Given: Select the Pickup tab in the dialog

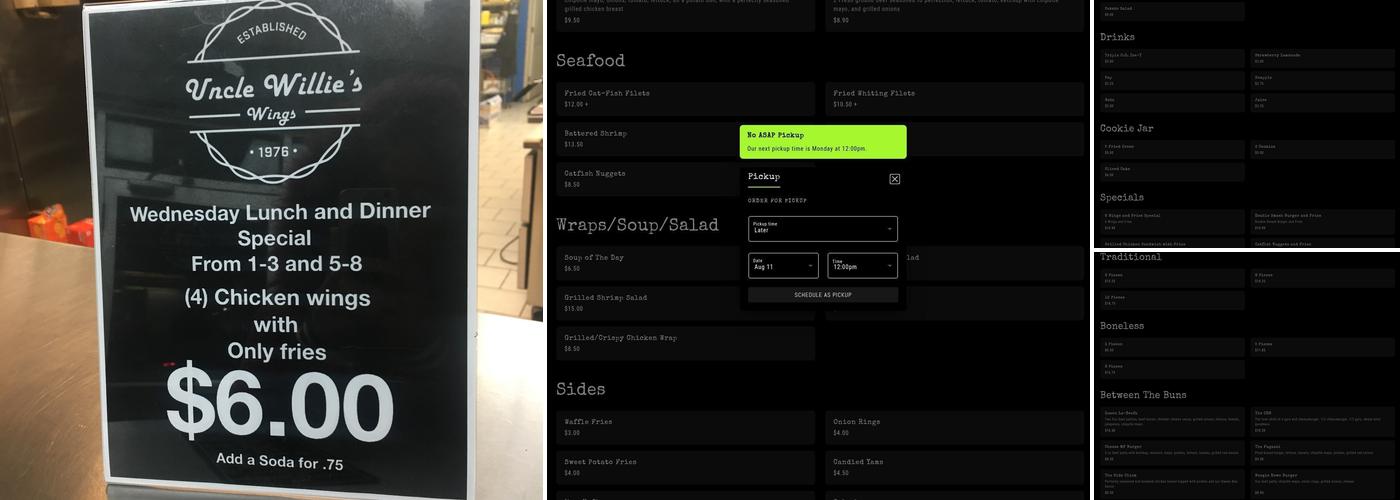Looking at the screenshot, I should point(764,177).
